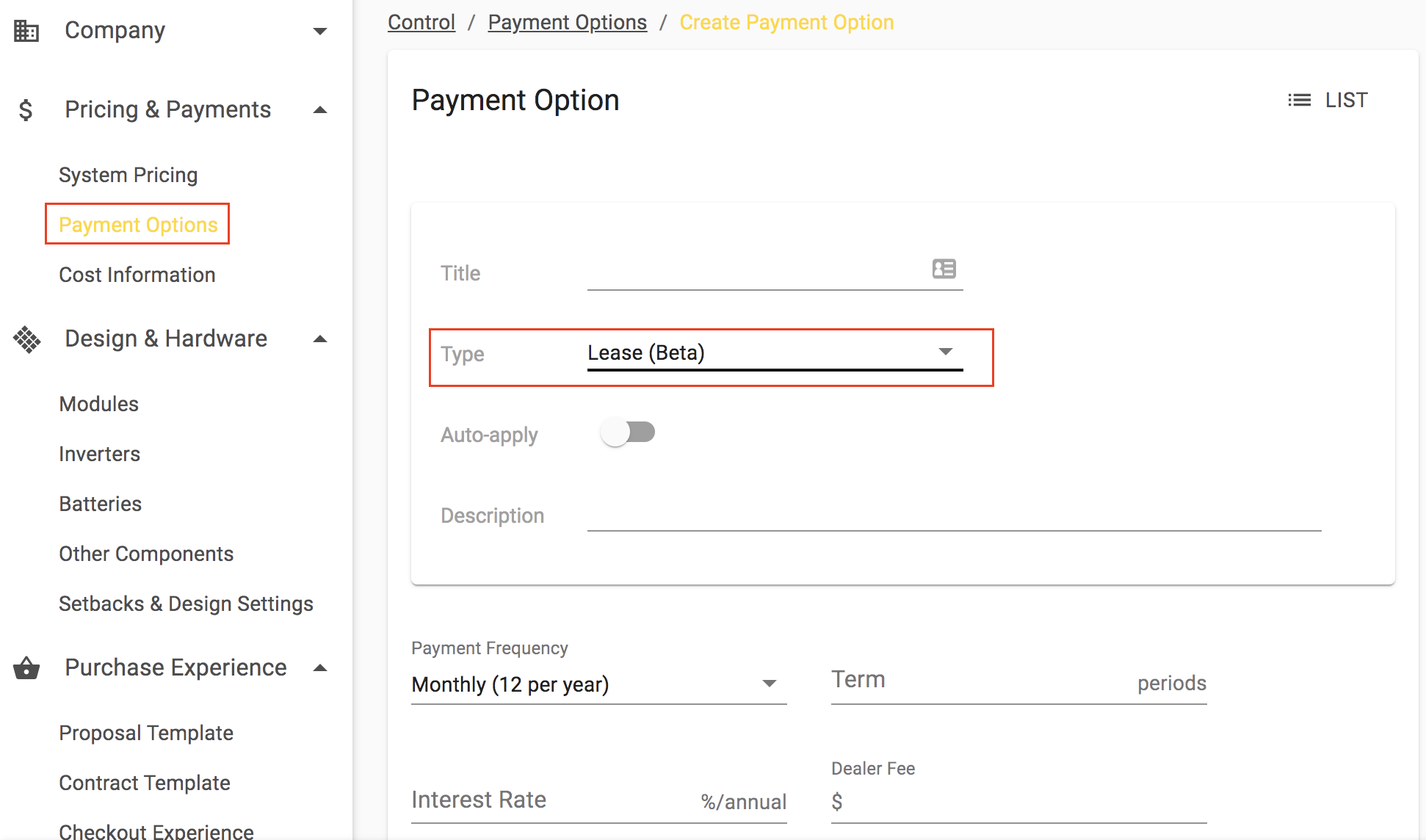Image resolution: width=1426 pixels, height=840 pixels.
Task: Click the Design & Hardware pattern icon
Action: tap(27, 339)
